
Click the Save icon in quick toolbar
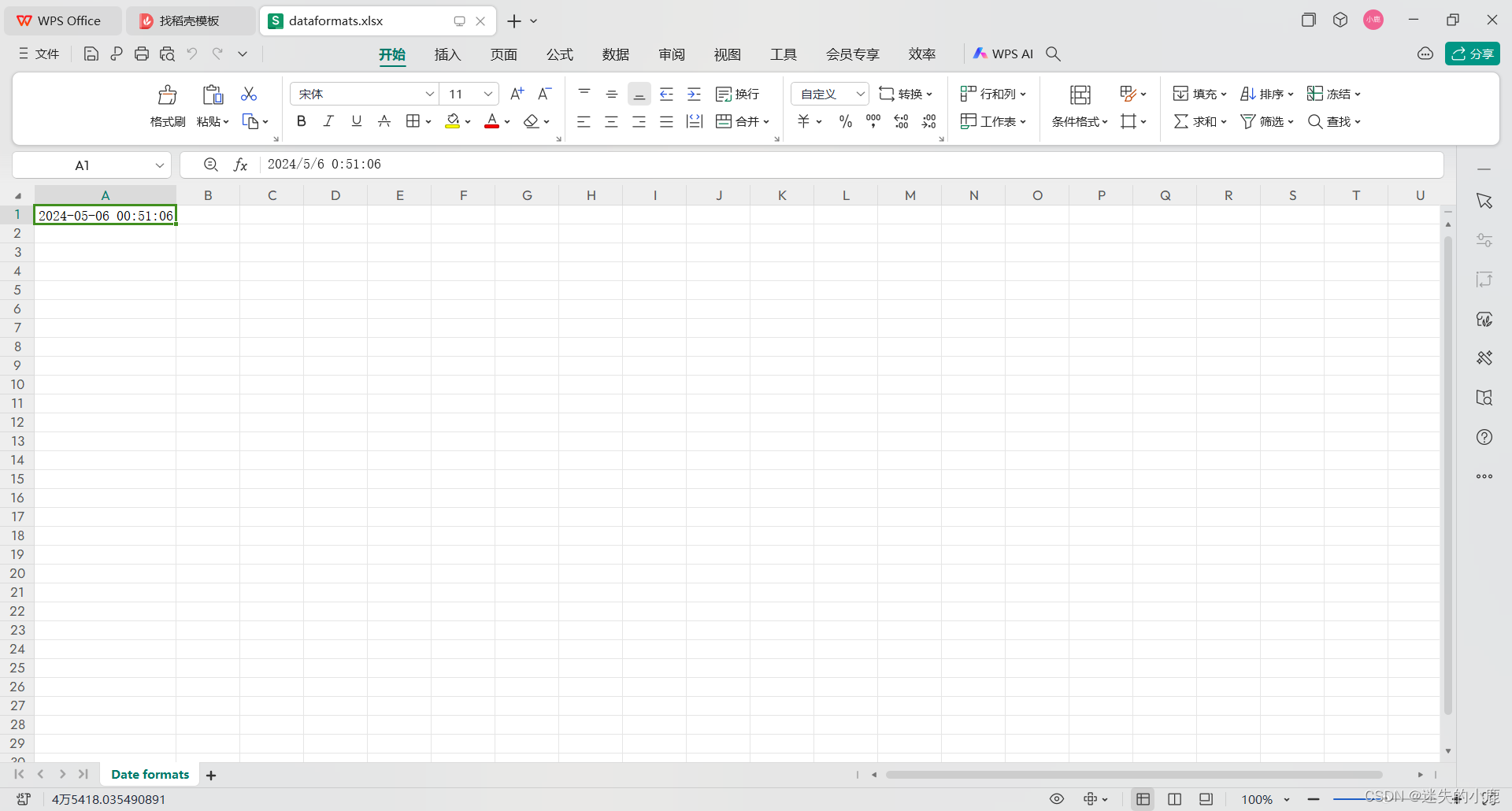click(x=91, y=54)
